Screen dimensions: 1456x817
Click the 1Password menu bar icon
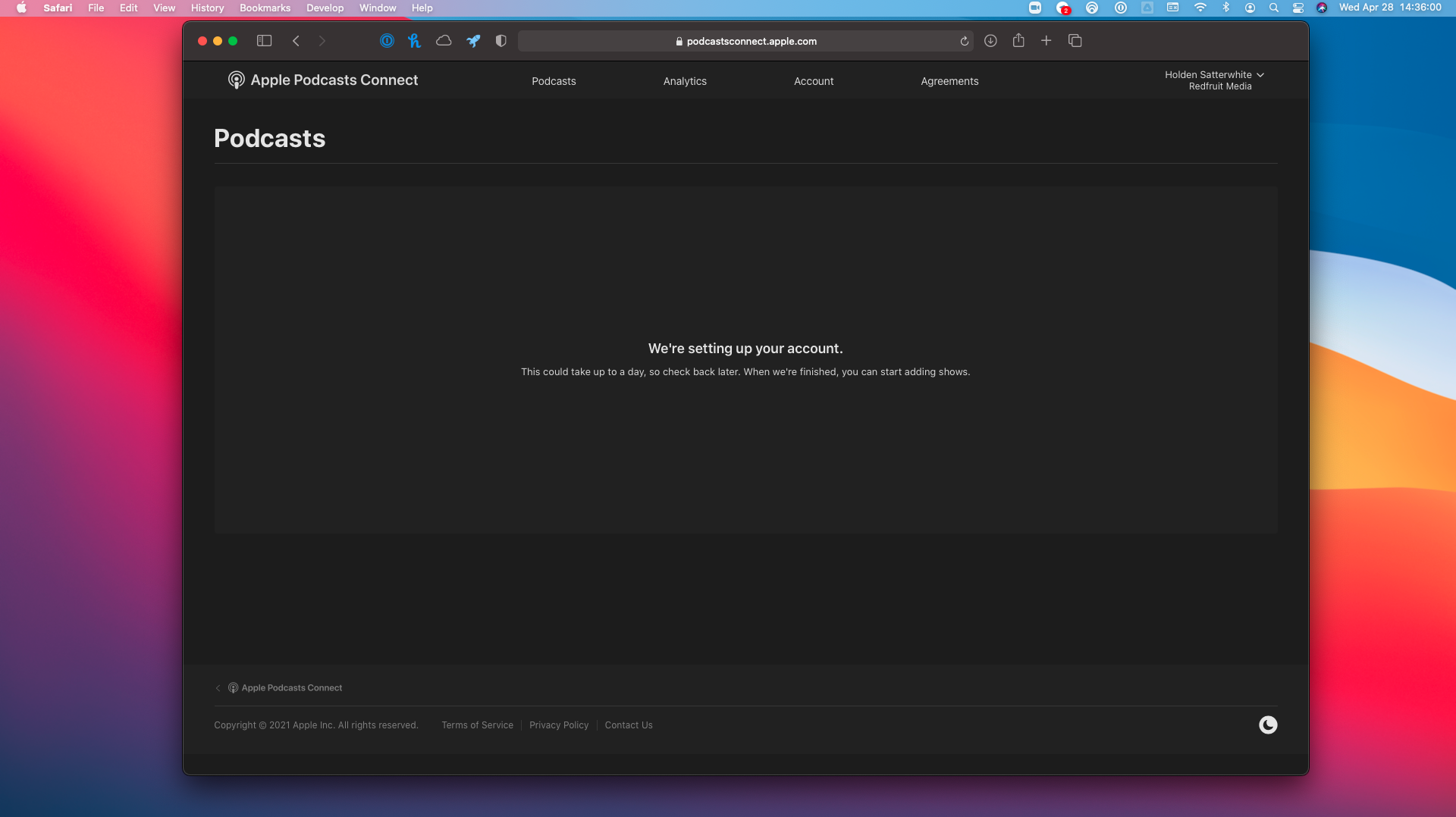[1120, 8]
